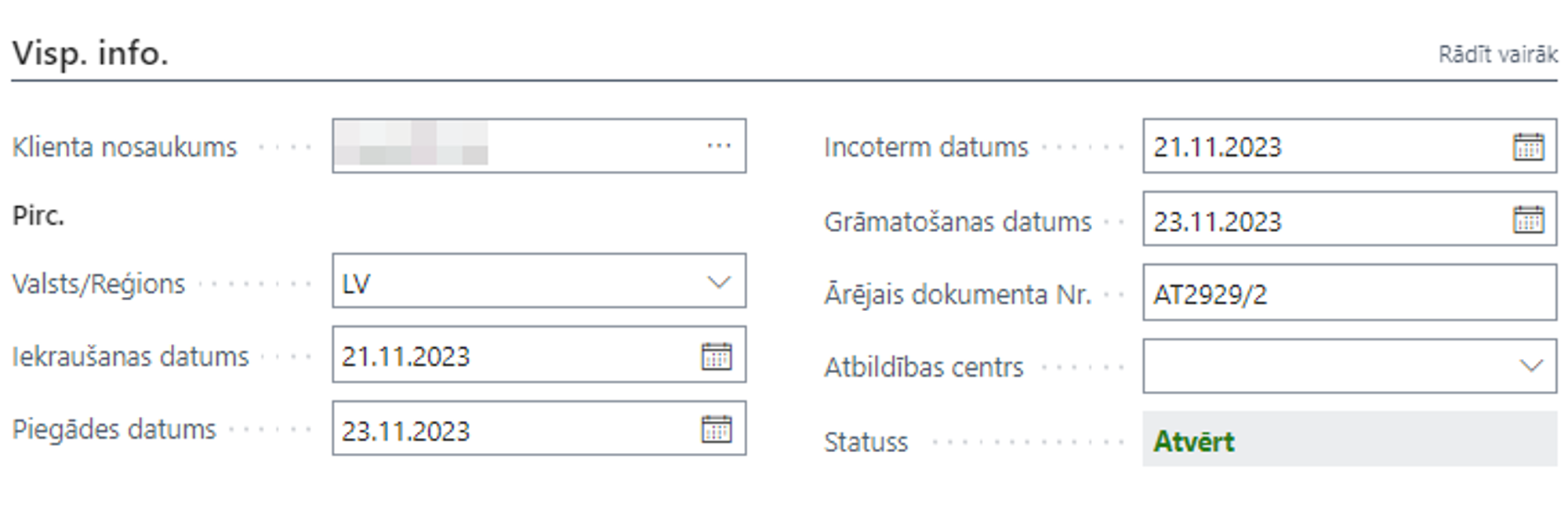
Task: Click the Grāmatošanas datums date field
Action: [1317, 221]
